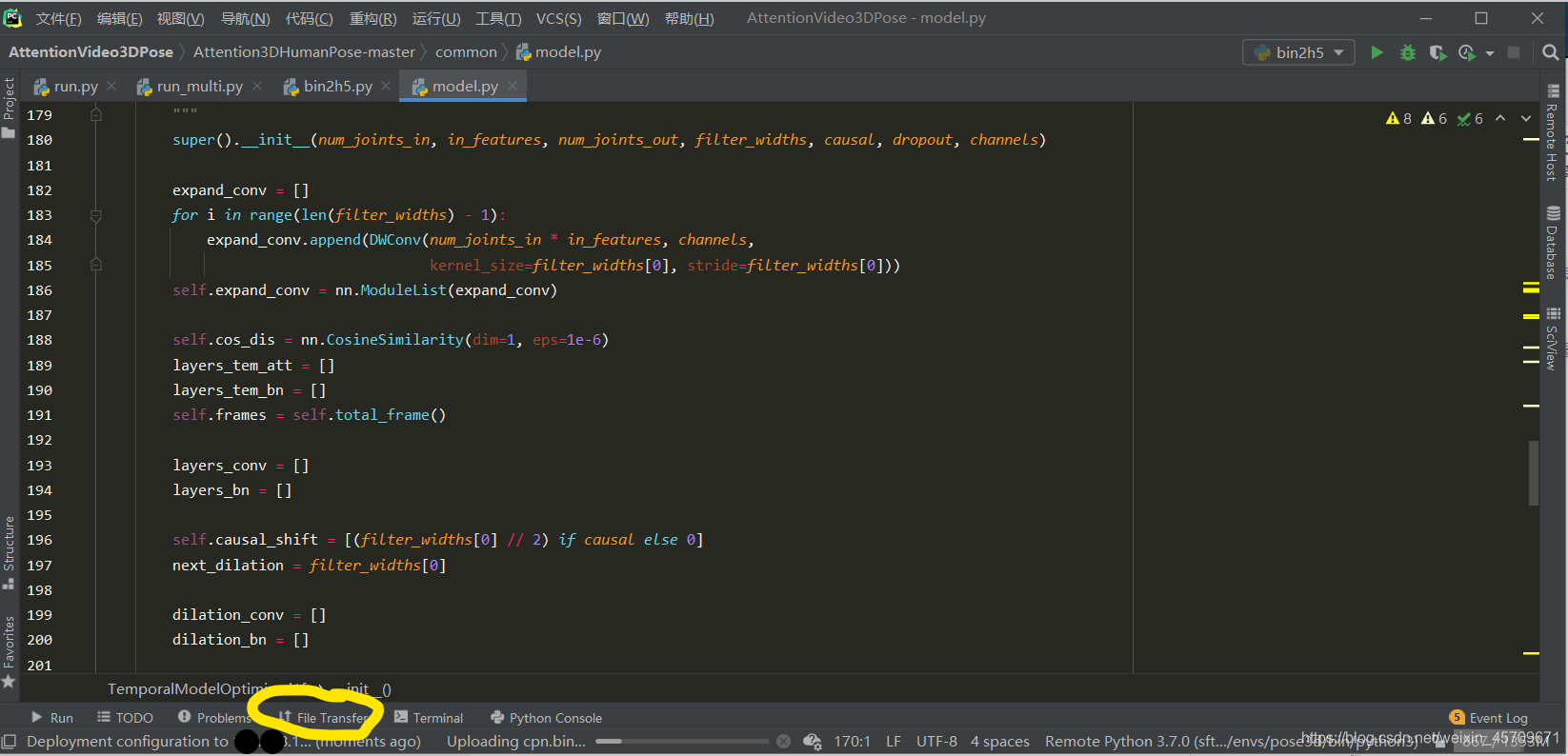
Task: Open the 4 spaces indent selector
Action: point(1000,741)
